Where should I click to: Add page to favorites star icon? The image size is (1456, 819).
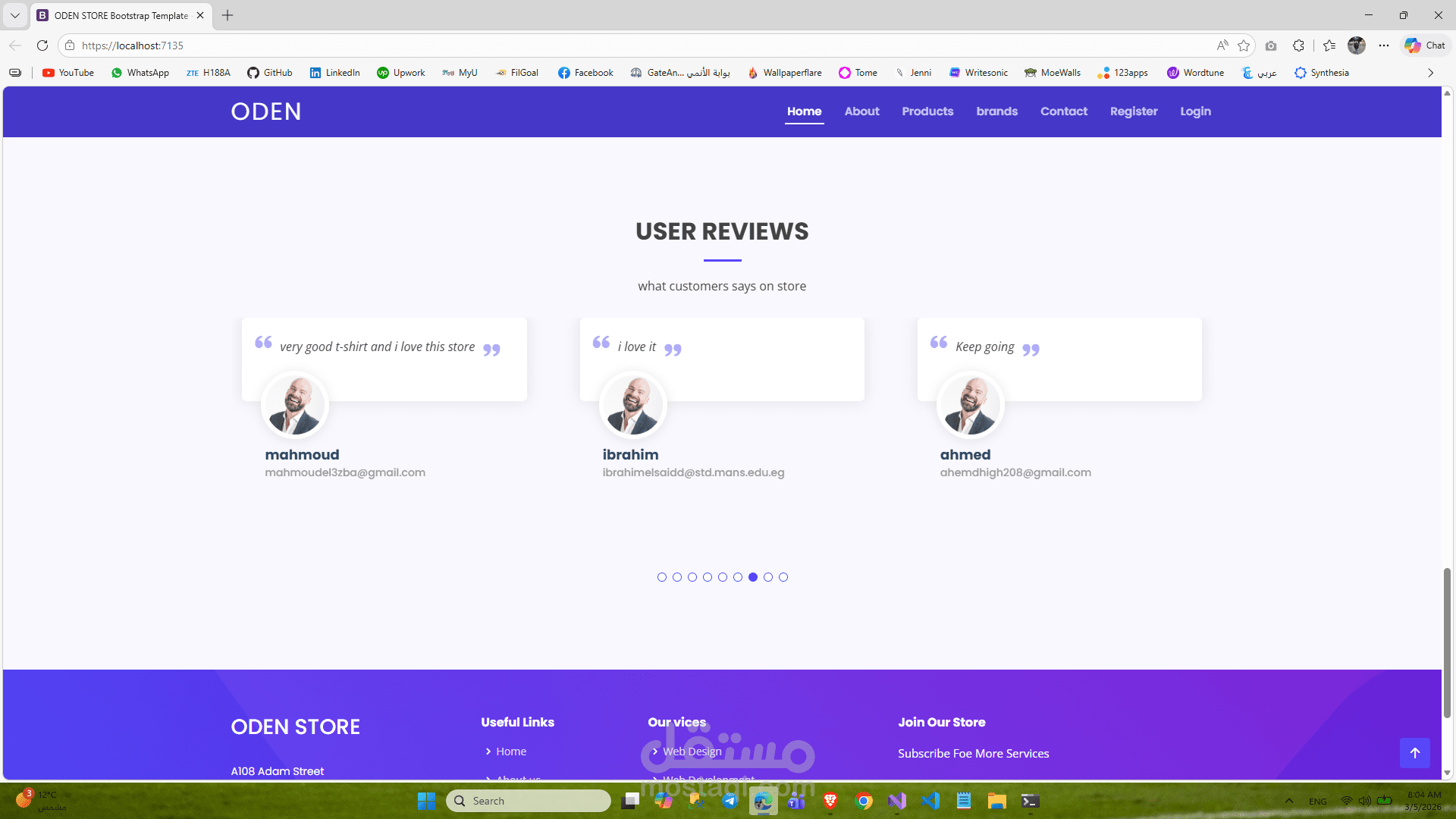tap(1244, 45)
